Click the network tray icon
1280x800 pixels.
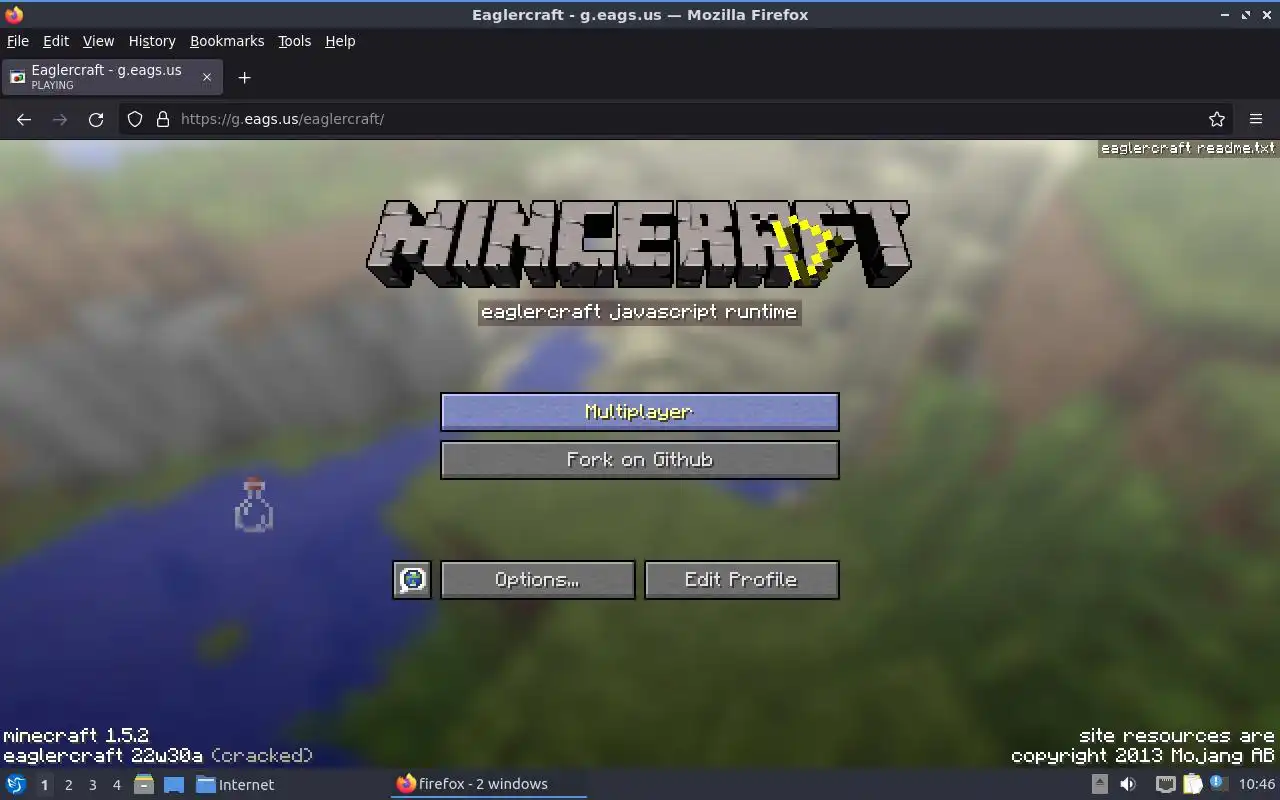coord(1165,785)
